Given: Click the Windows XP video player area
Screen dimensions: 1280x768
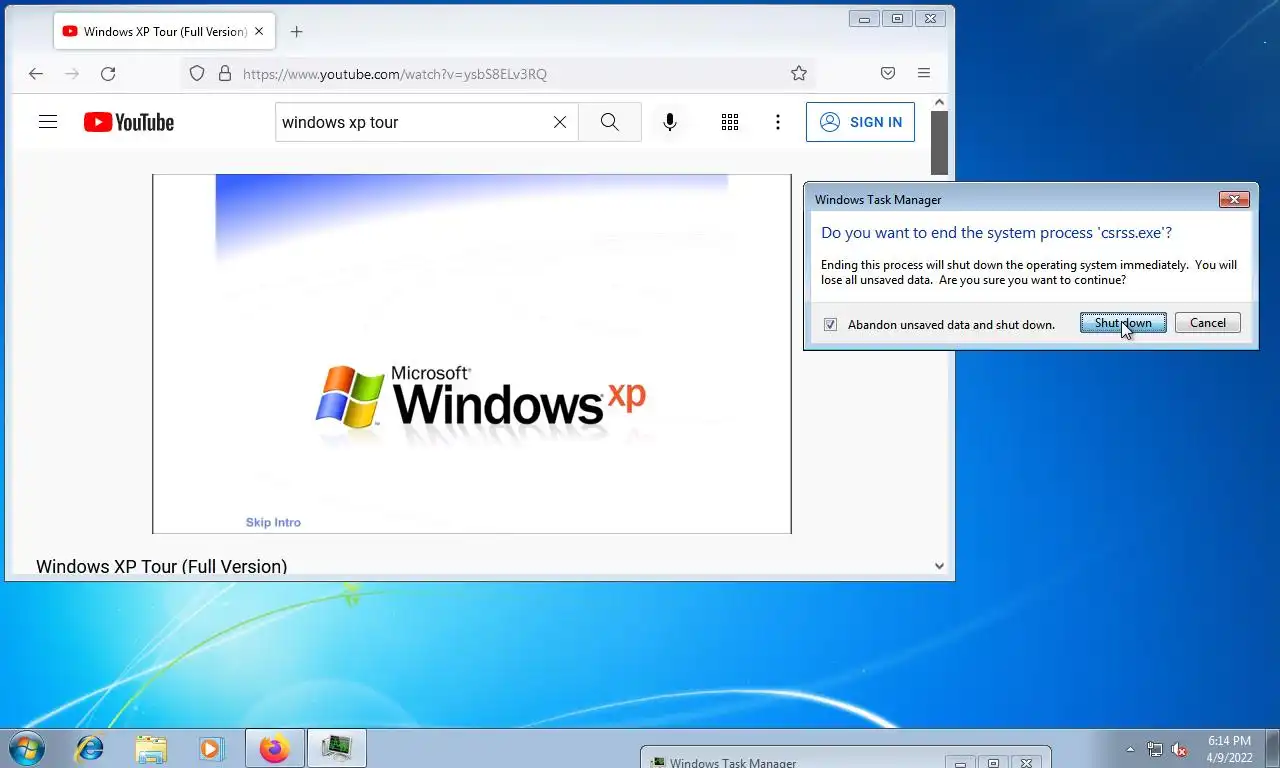Looking at the screenshot, I should (x=472, y=354).
